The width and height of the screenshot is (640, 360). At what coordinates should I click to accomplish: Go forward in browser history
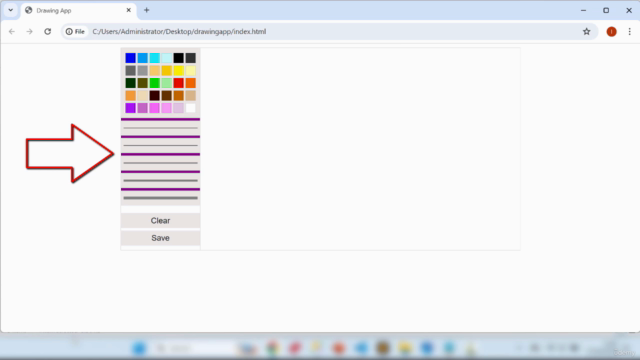point(29,31)
